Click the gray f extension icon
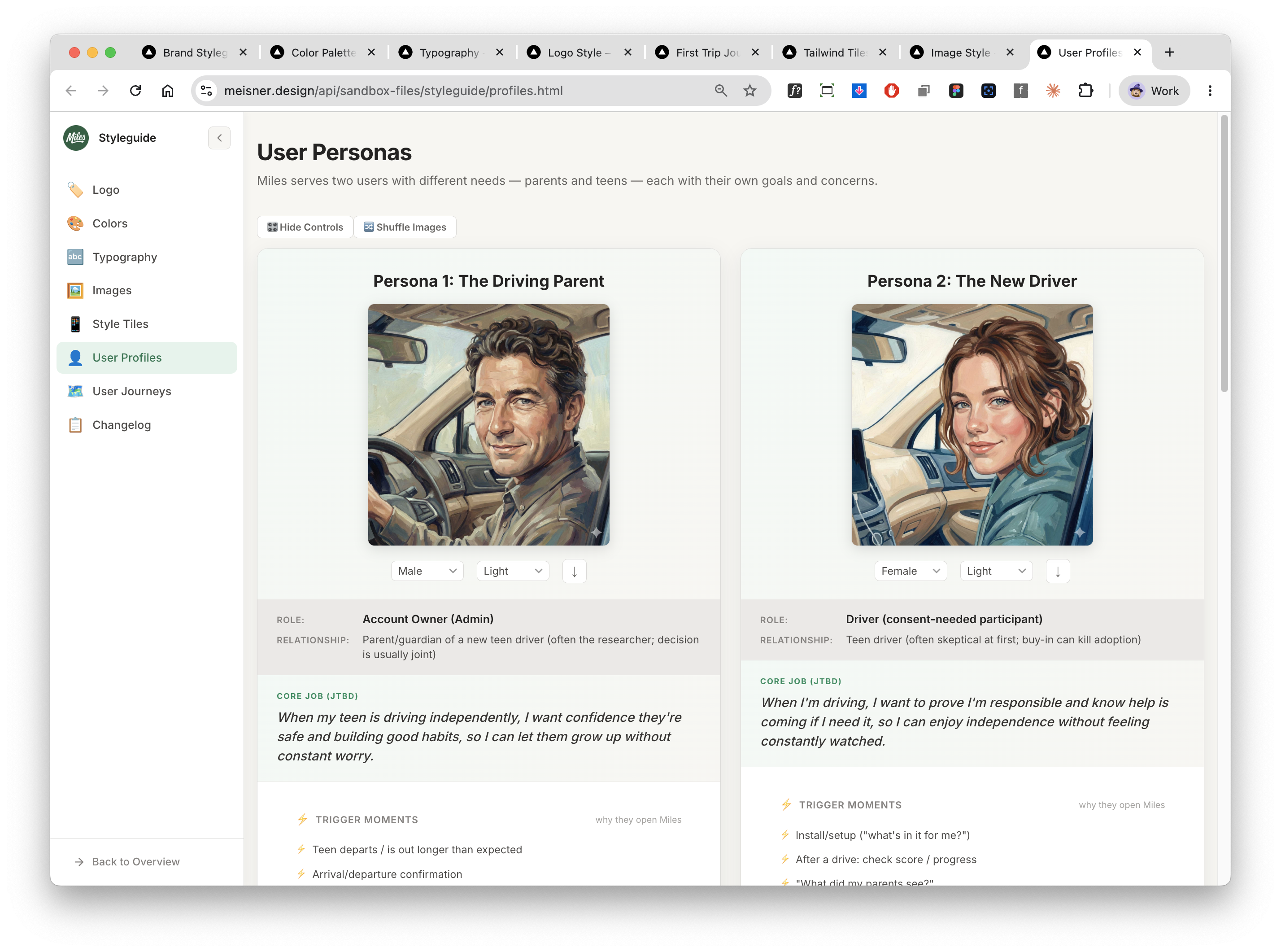Viewport: 1281px width, 952px height. click(x=1020, y=91)
